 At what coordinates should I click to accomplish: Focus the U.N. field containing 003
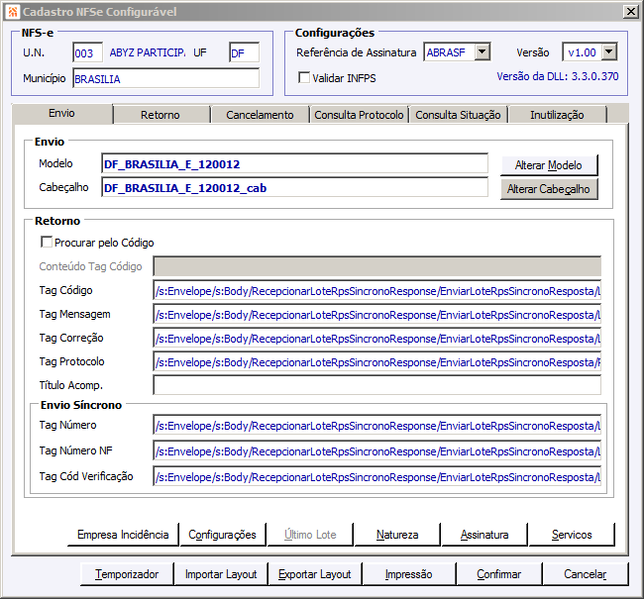tap(87, 53)
